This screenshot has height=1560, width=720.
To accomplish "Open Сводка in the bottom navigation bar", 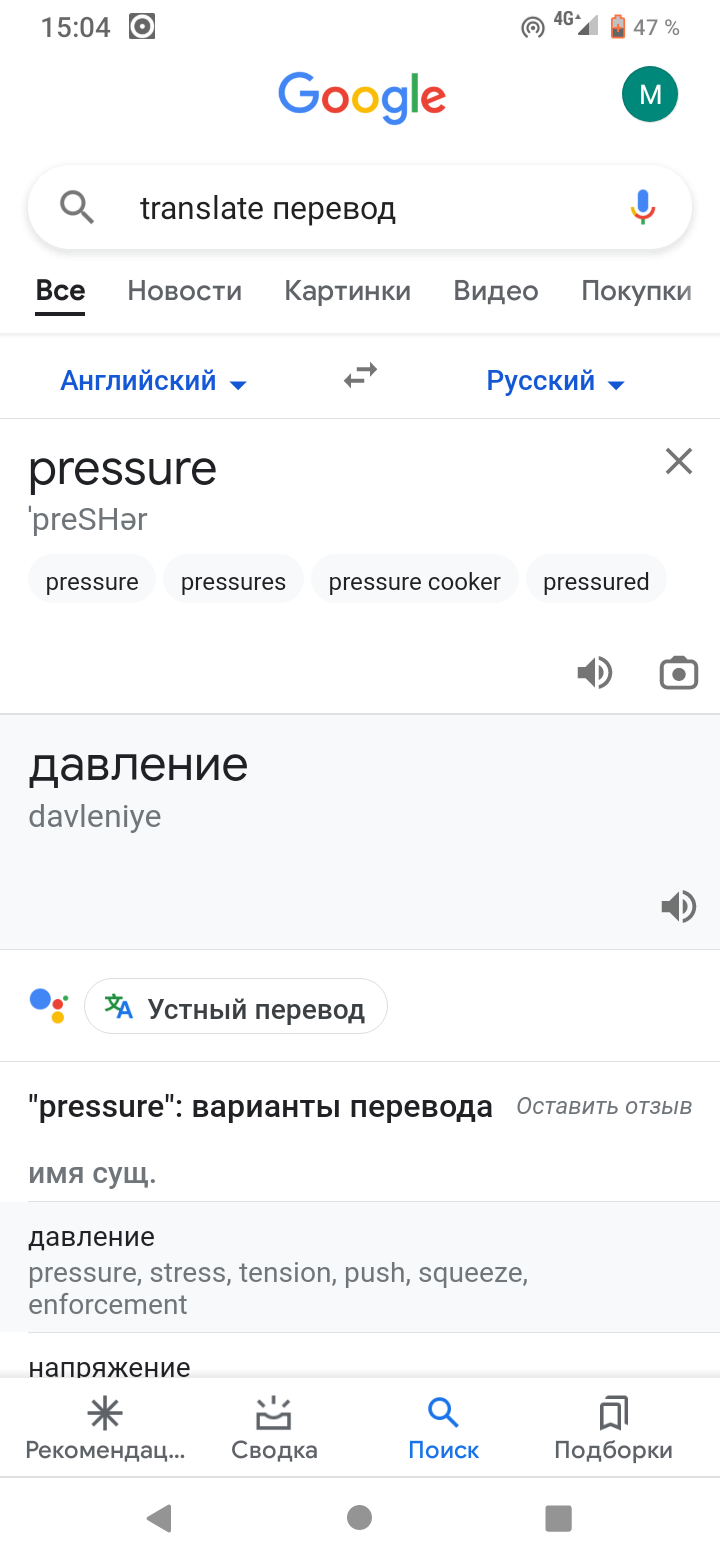I will coord(273,1427).
